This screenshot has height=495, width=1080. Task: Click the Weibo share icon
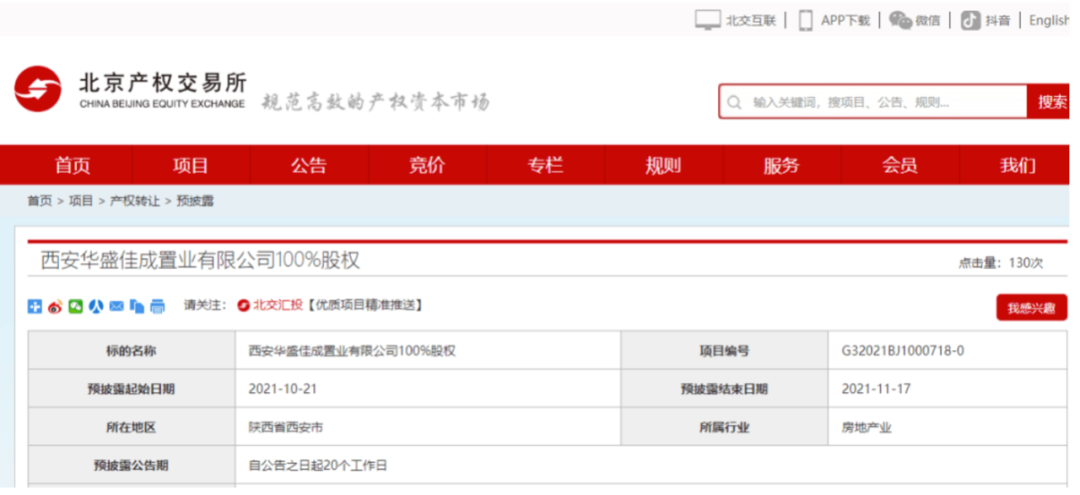(x=55, y=306)
